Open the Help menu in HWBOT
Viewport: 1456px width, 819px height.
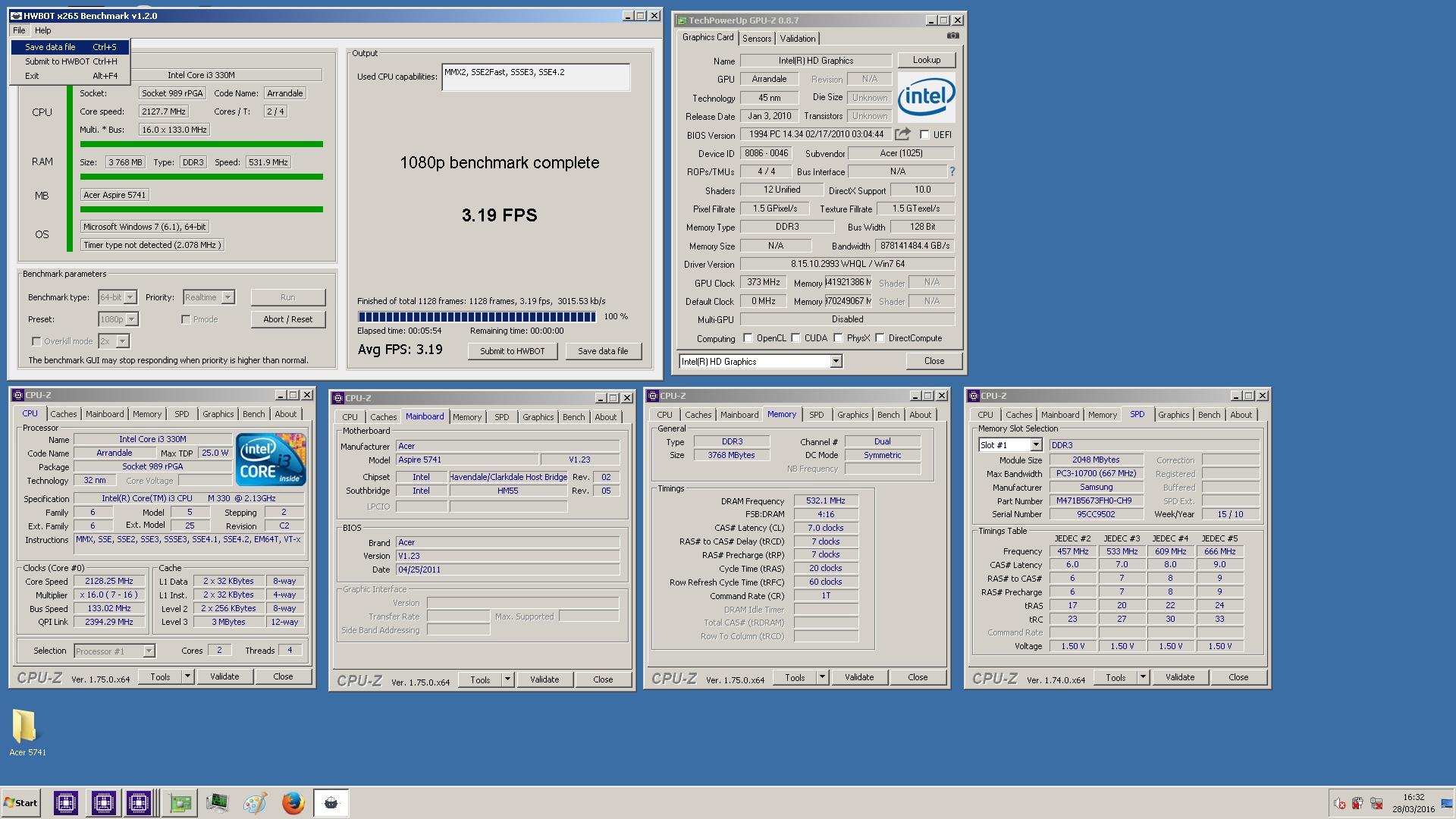click(43, 30)
